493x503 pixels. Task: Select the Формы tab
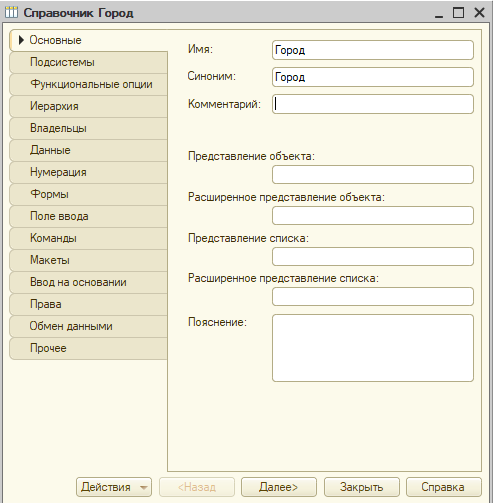tap(88, 194)
